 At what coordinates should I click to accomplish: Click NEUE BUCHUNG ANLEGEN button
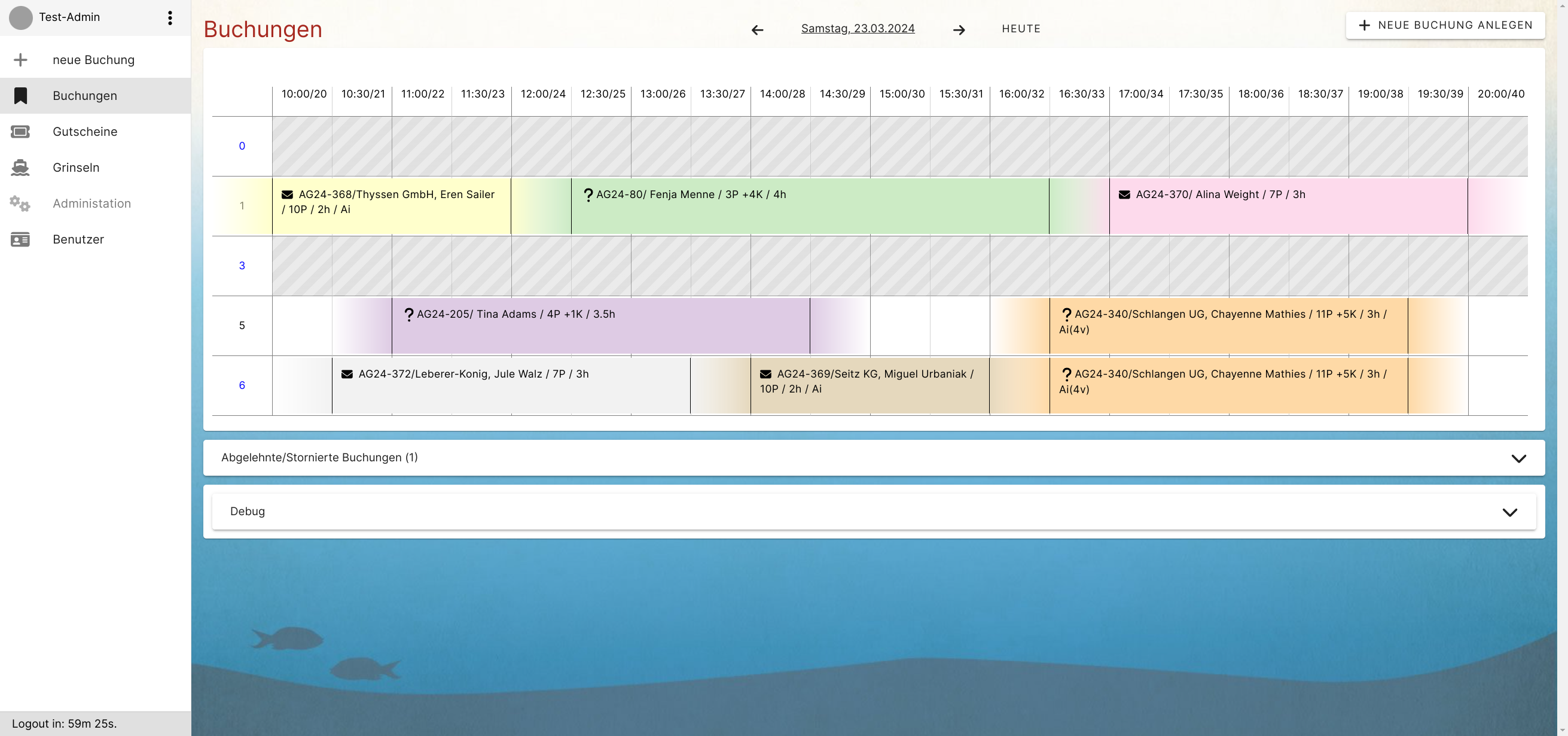pyautogui.click(x=1445, y=26)
